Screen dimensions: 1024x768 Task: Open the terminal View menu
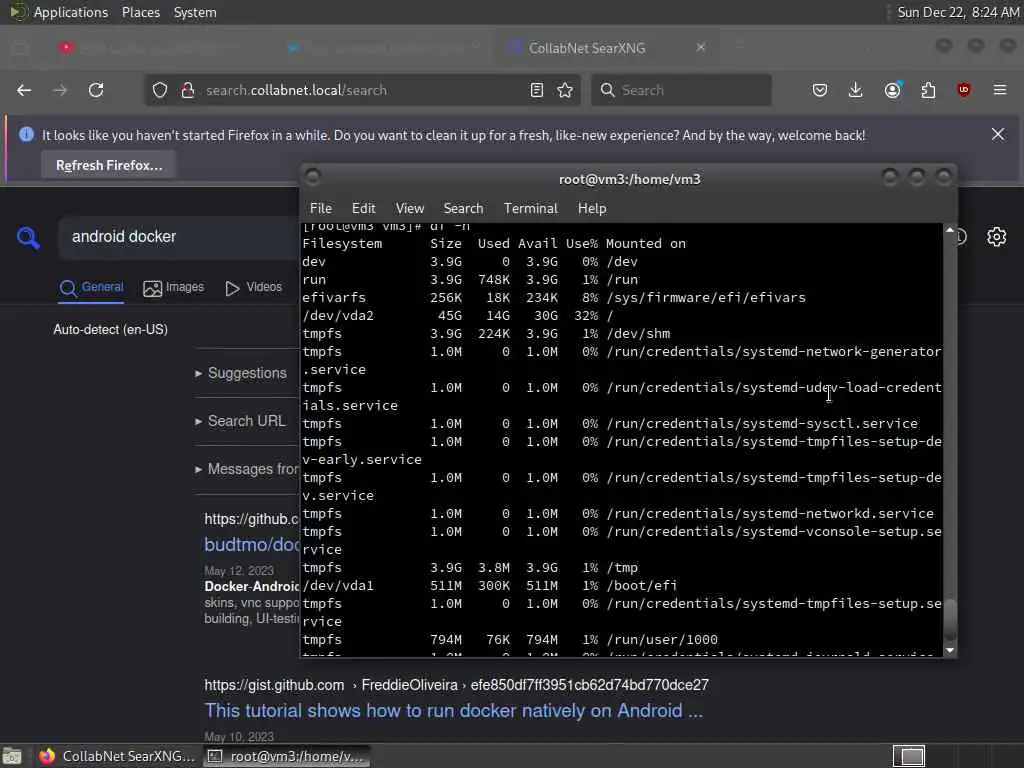coord(409,208)
